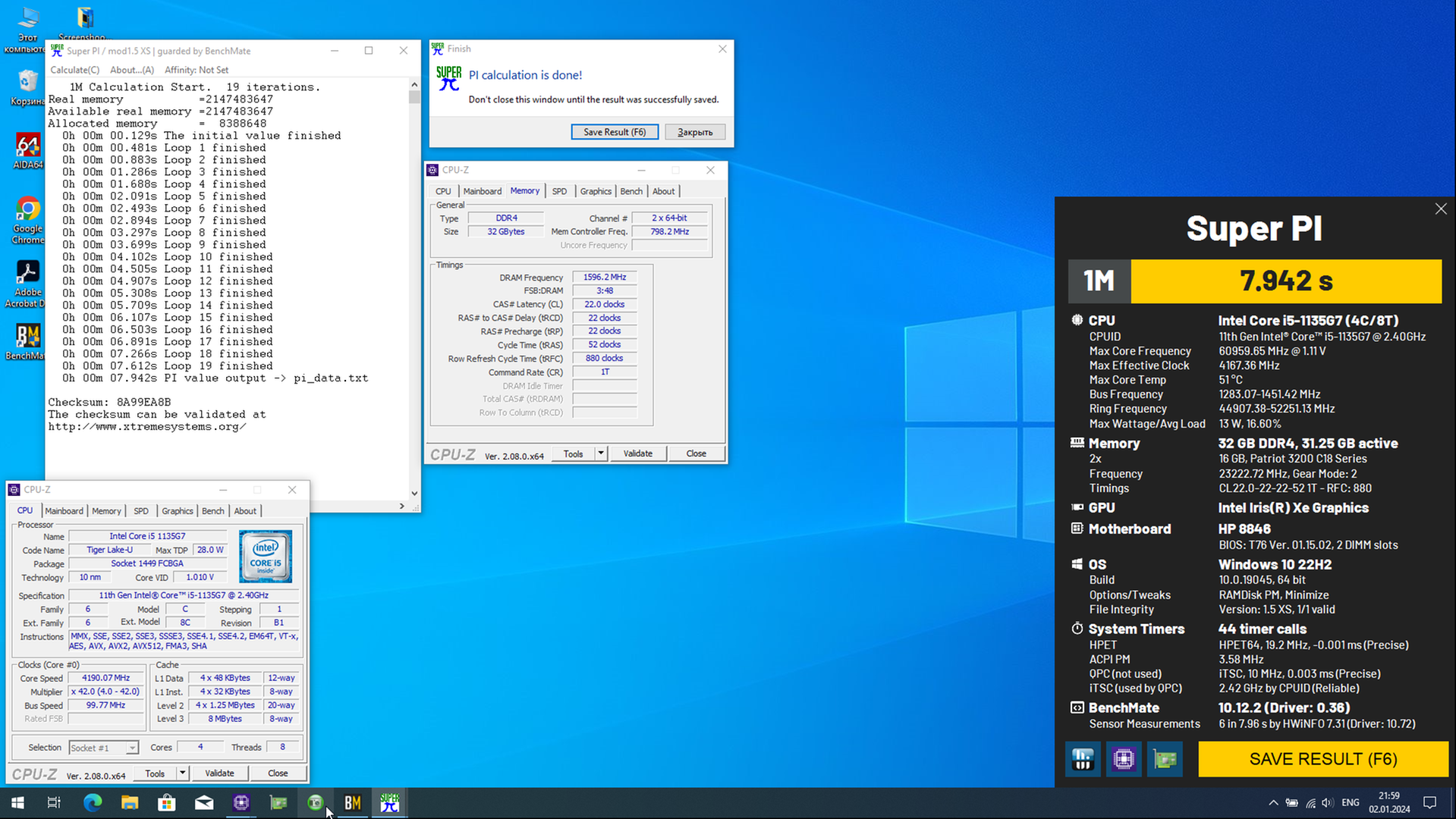Open network status in system tray
Image resolution: width=1456 pixels, height=819 pixels.
pyautogui.click(x=1310, y=802)
